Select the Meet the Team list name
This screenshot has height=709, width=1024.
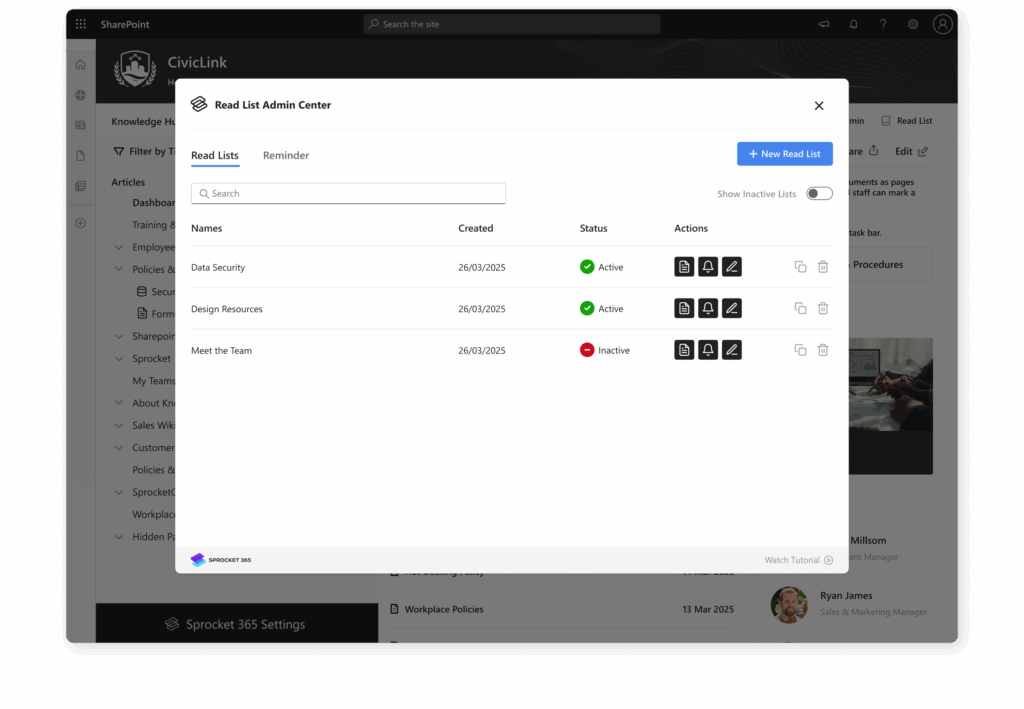(x=221, y=351)
